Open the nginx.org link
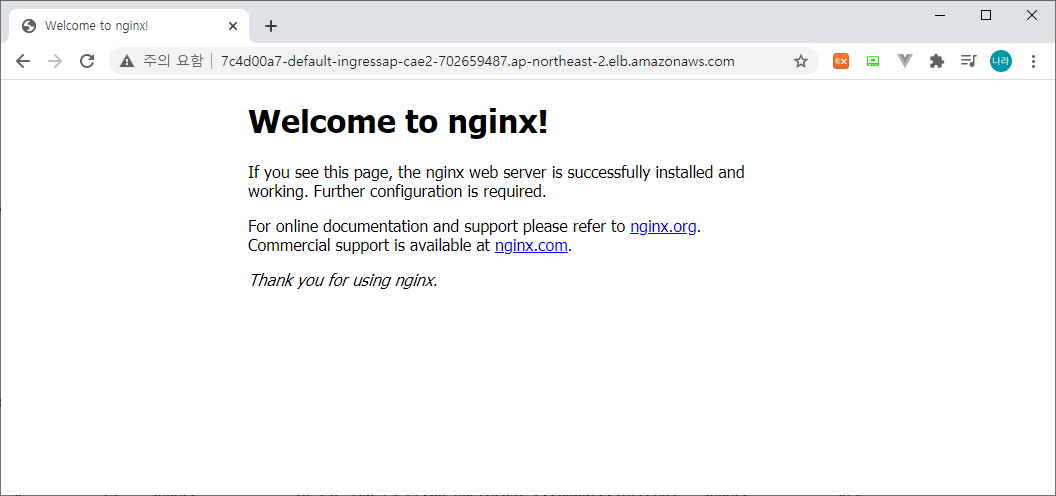 [663, 226]
